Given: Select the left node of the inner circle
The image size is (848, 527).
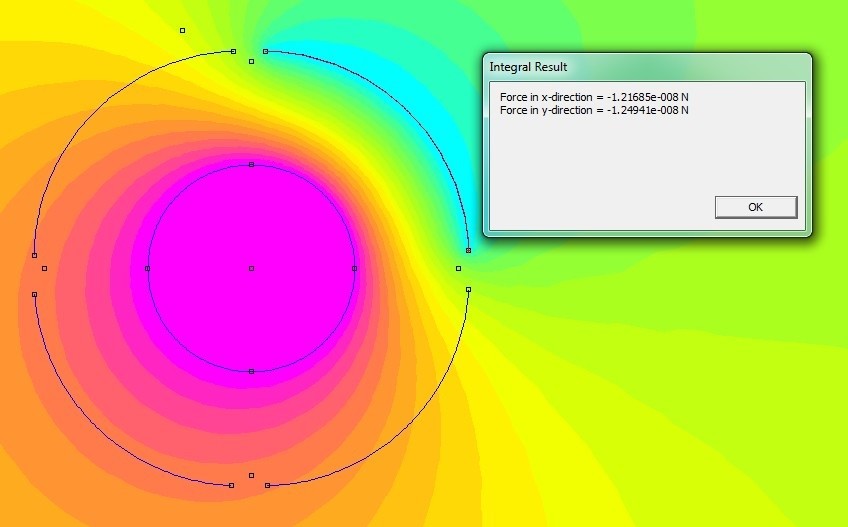Looking at the screenshot, I should click(x=148, y=268).
